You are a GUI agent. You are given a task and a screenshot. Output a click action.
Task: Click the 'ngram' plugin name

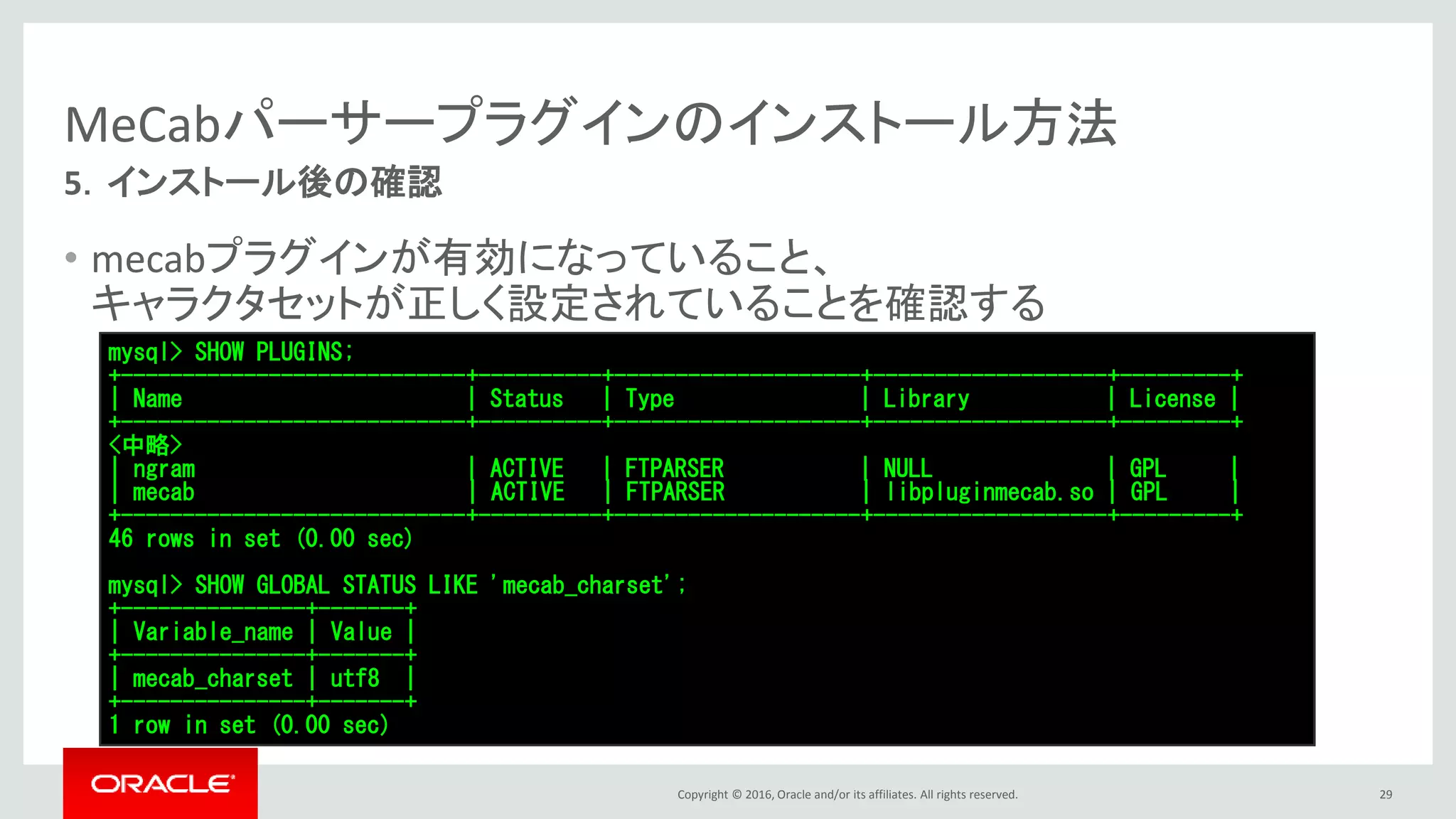164,469
